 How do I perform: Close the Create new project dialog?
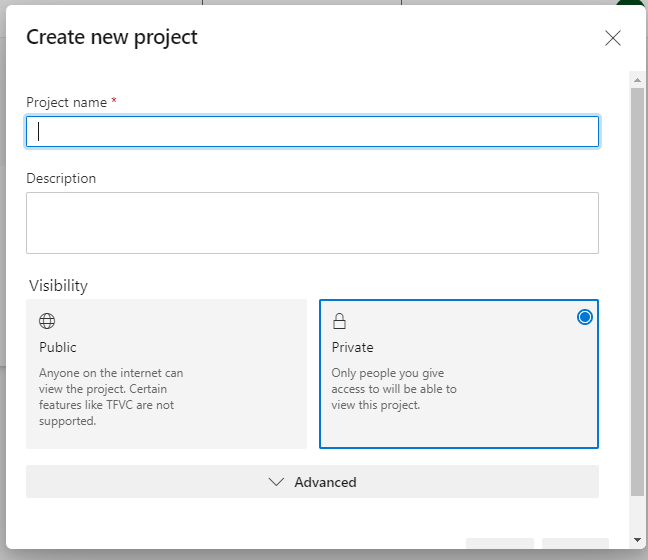coord(612,38)
